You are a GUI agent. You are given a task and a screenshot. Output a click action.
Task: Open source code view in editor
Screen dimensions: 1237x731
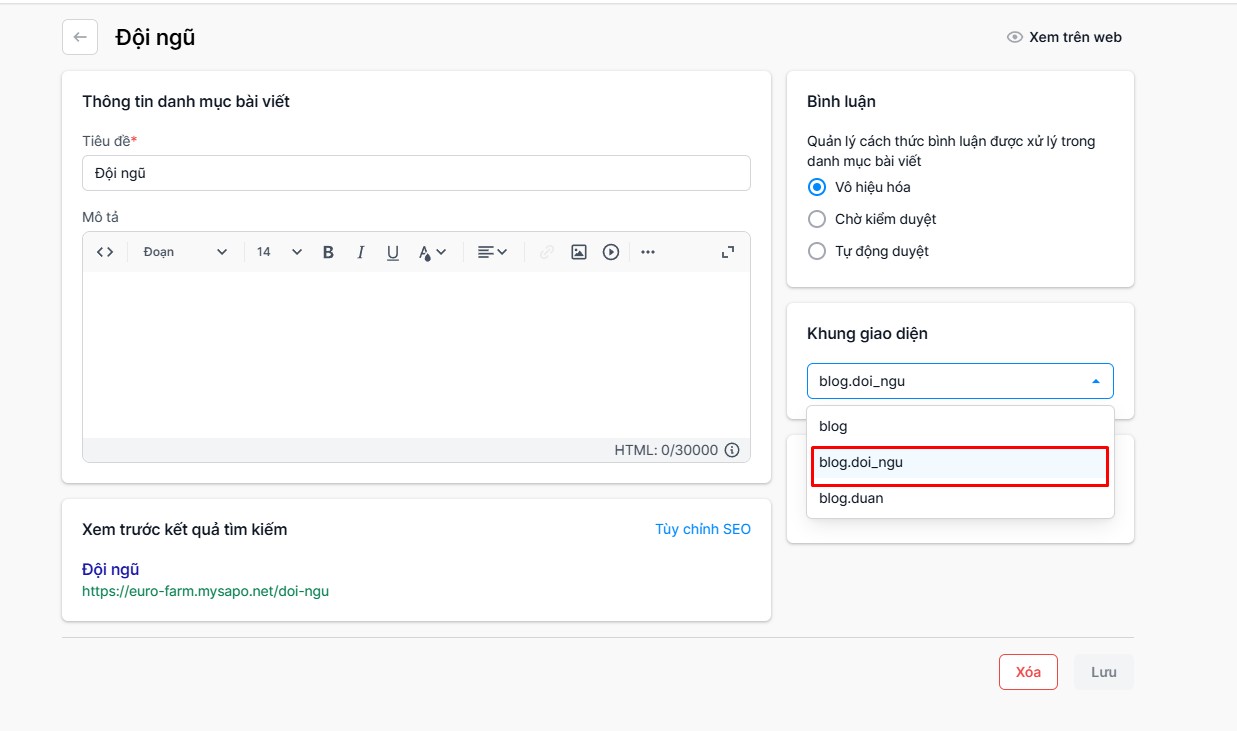pyautogui.click(x=105, y=252)
